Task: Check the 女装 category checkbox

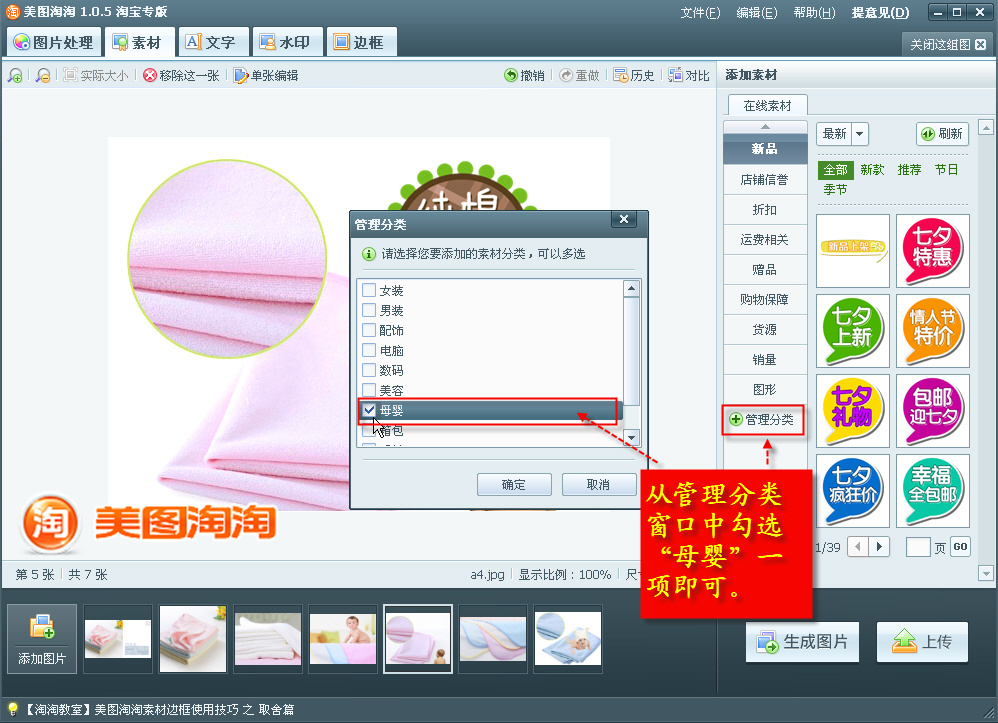Action: (369, 290)
